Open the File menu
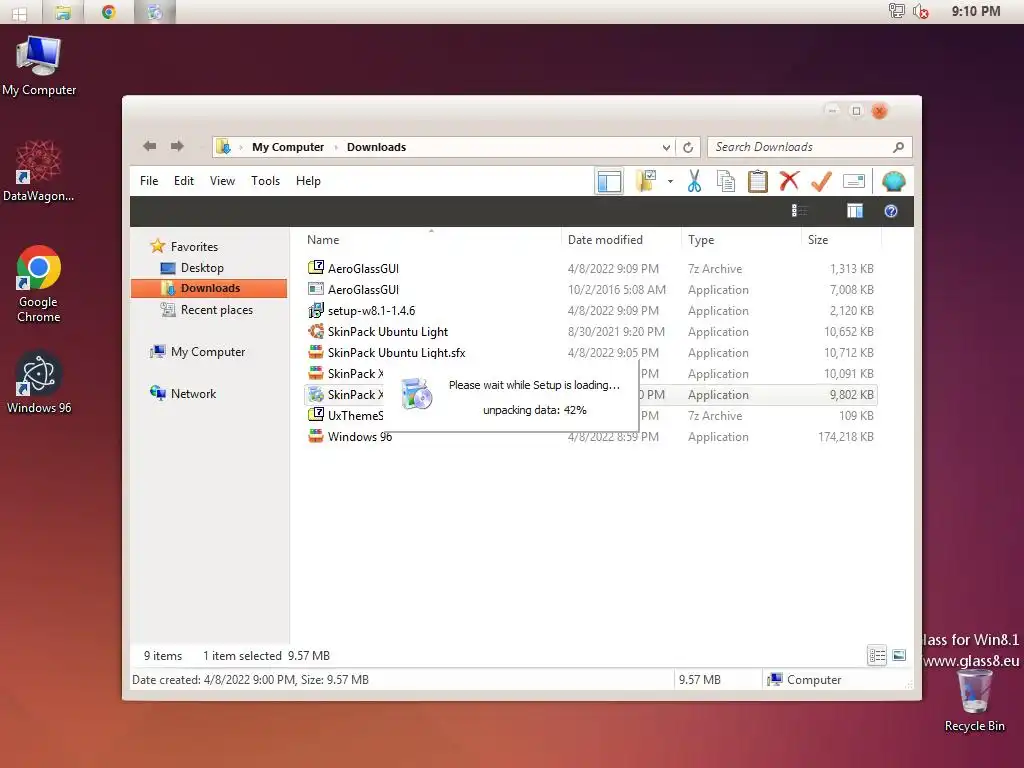Image resolution: width=1024 pixels, height=768 pixels. pos(149,181)
